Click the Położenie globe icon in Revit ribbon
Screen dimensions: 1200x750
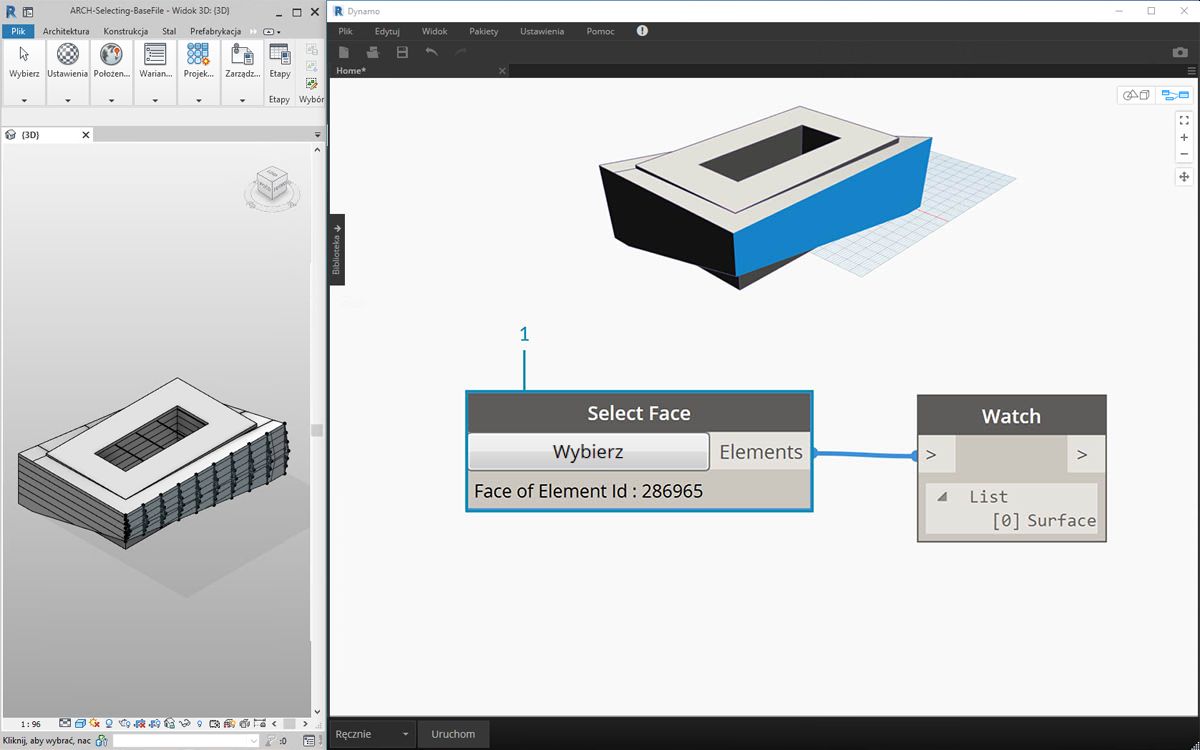click(111, 54)
